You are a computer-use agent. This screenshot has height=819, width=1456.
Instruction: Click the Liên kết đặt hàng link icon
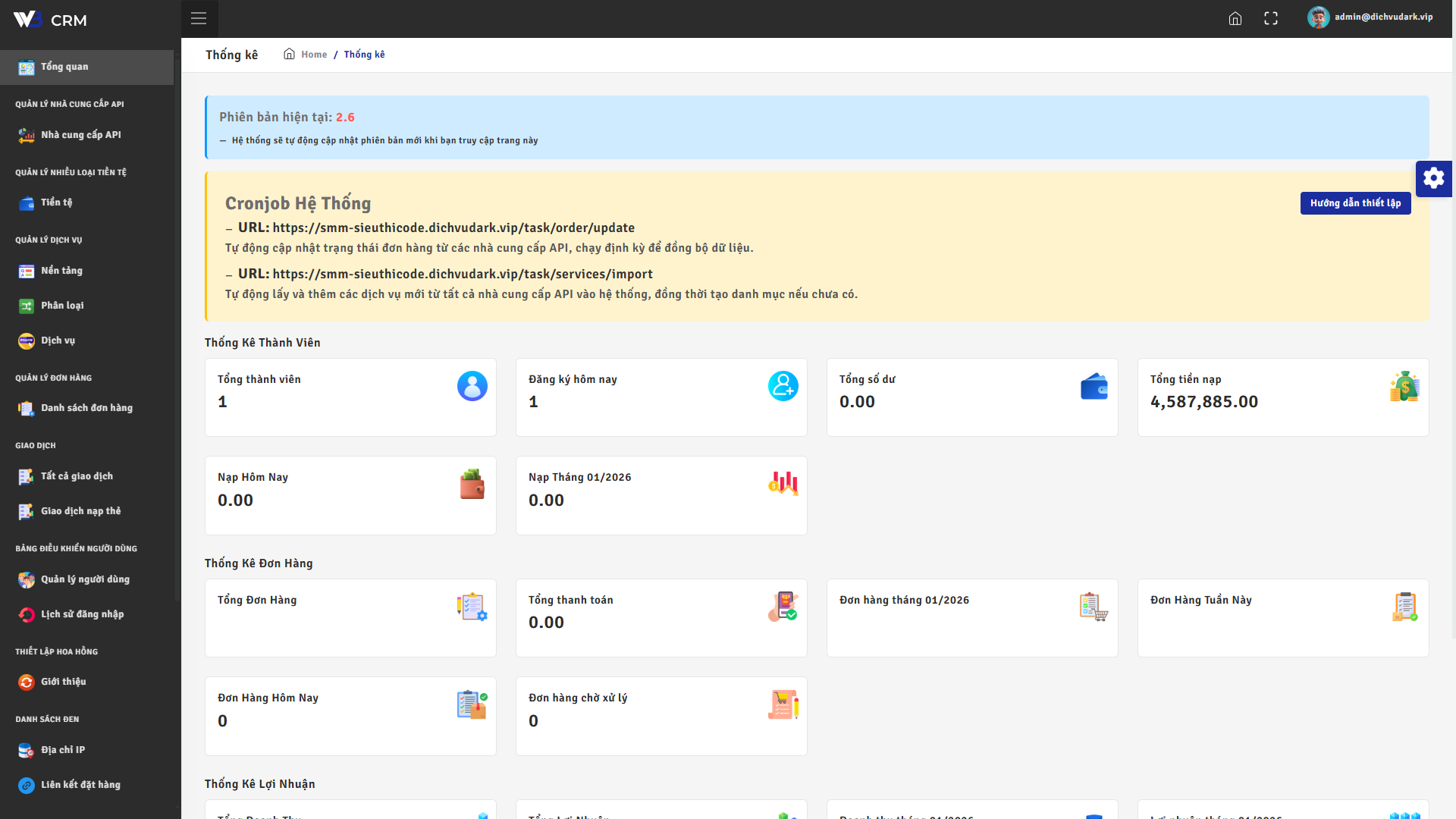coord(27,786)
